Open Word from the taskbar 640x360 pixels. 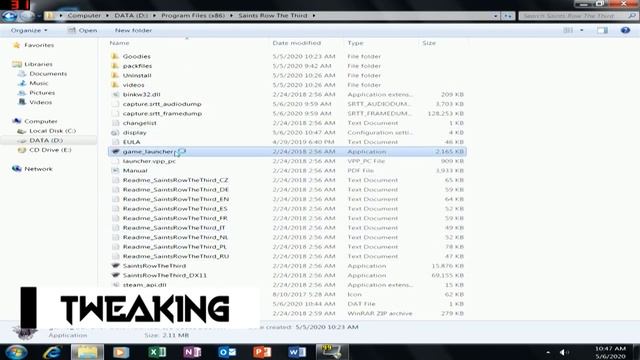click(x=297, y=352)
